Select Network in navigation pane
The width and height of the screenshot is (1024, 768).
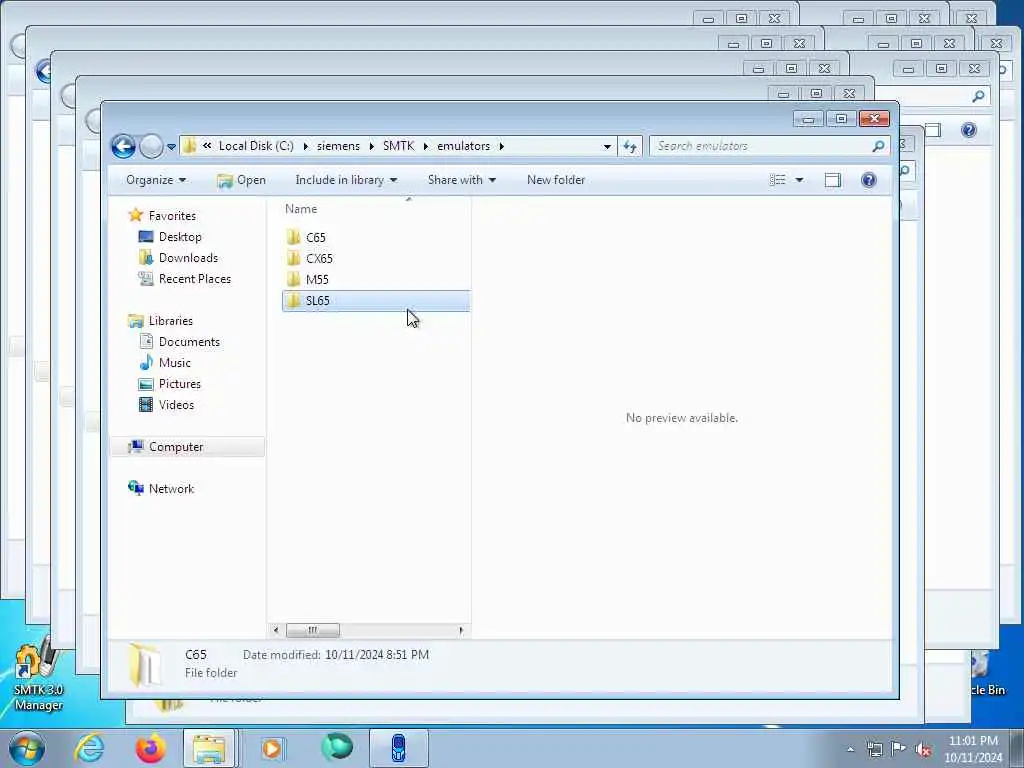tap(171, 488)
